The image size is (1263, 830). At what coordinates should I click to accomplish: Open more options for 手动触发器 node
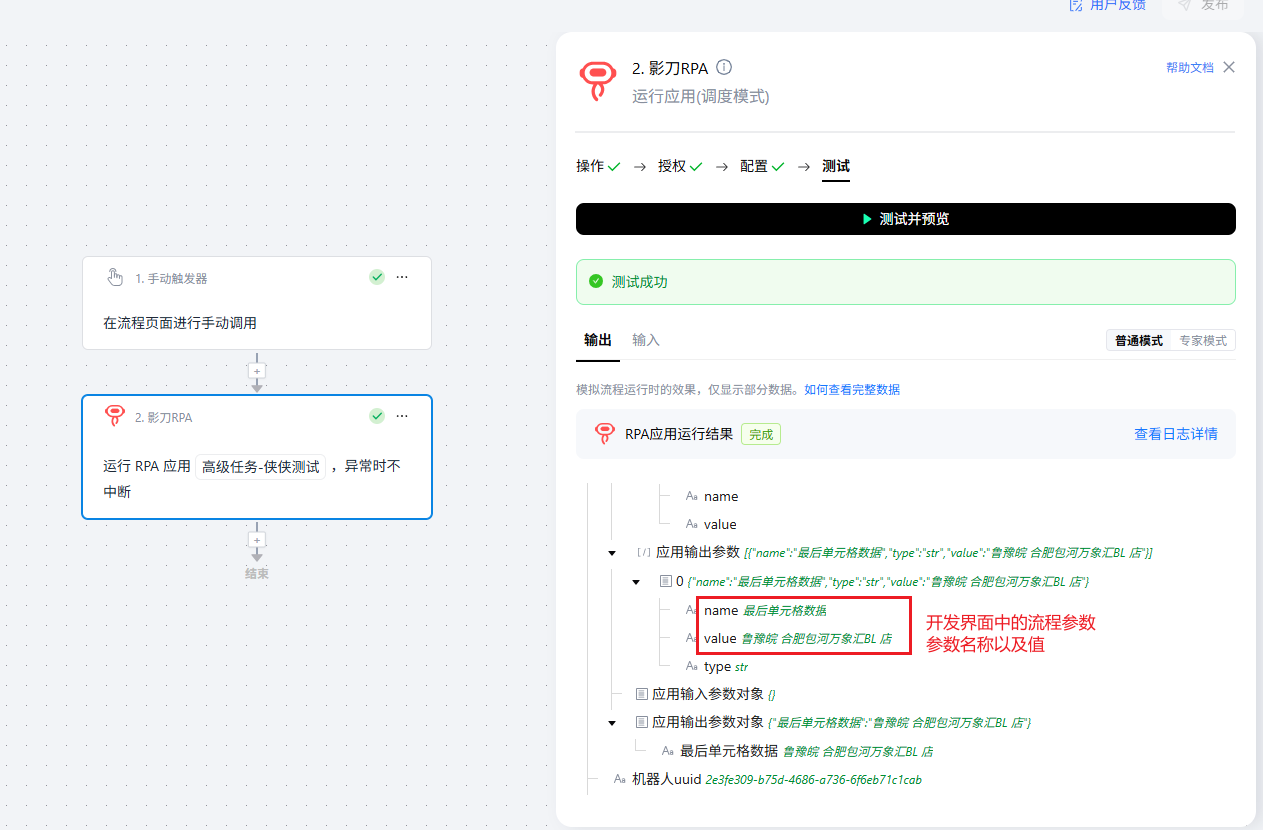[x=402, y=277]
